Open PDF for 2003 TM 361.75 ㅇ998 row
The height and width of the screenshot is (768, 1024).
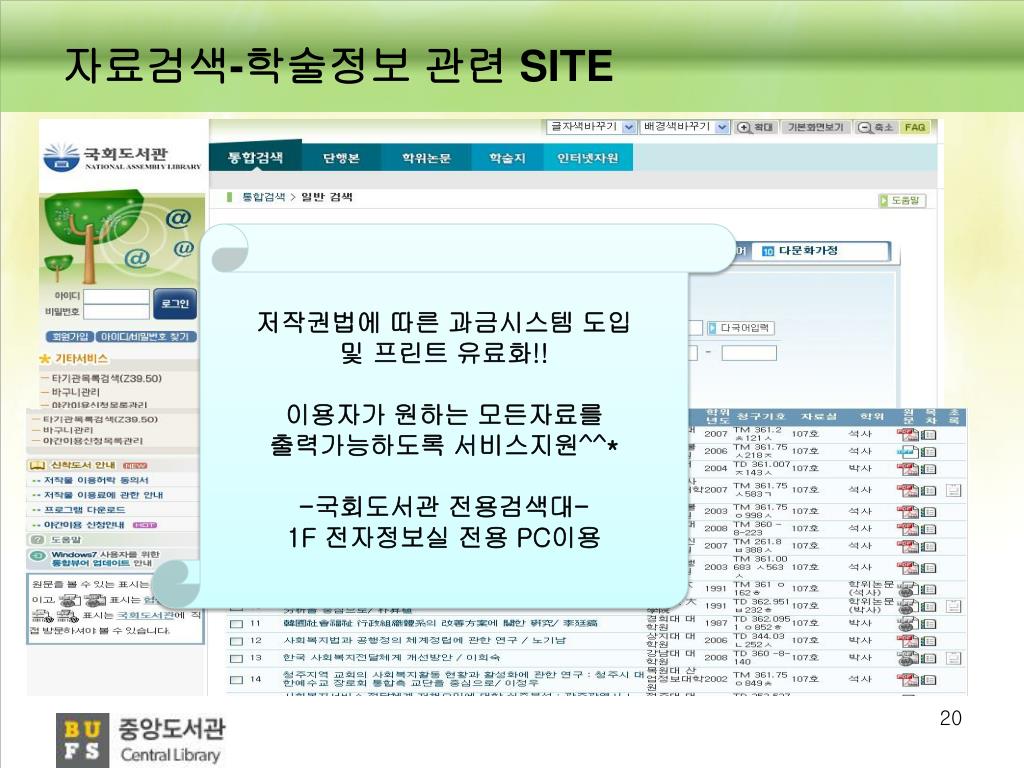(907, 511)
